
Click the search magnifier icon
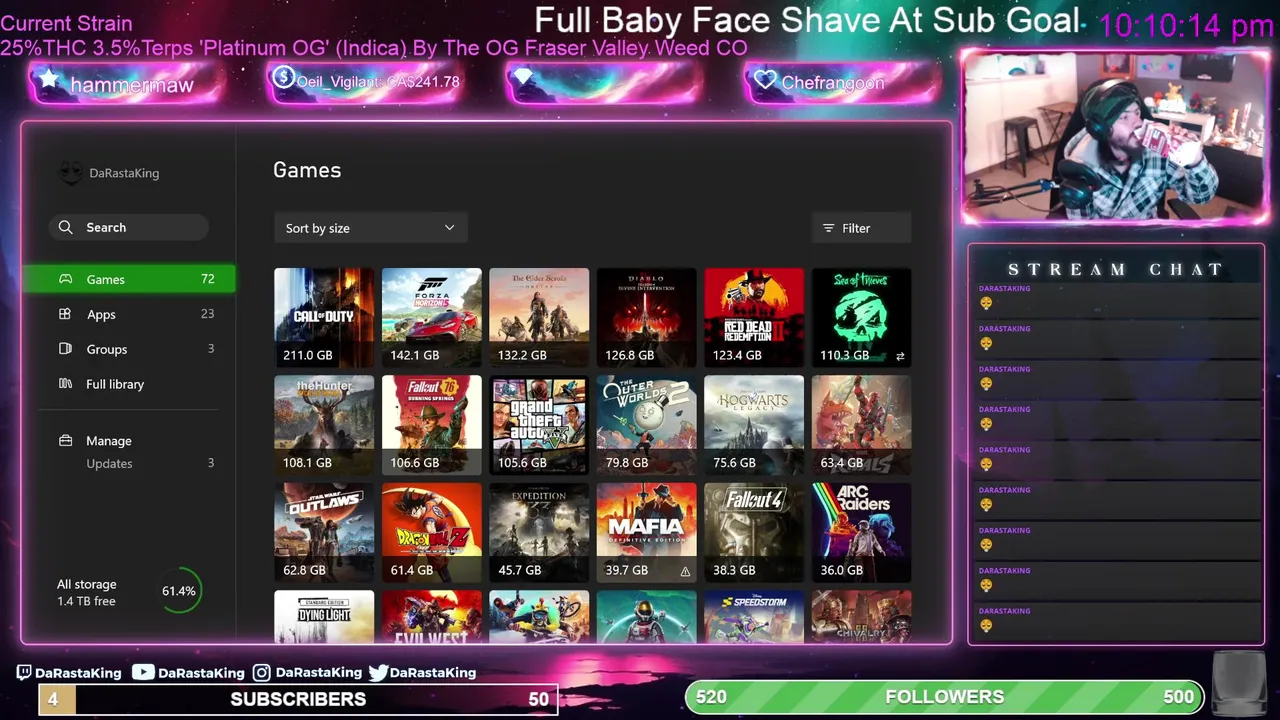[65, 227]
